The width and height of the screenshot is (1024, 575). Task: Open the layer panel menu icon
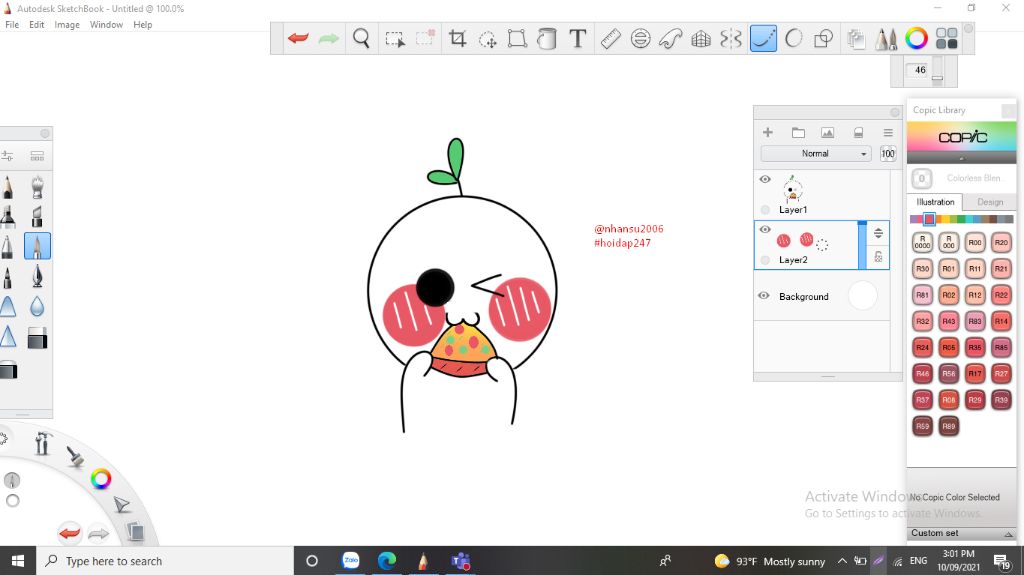pyautogui.click(x=887, y=132)
